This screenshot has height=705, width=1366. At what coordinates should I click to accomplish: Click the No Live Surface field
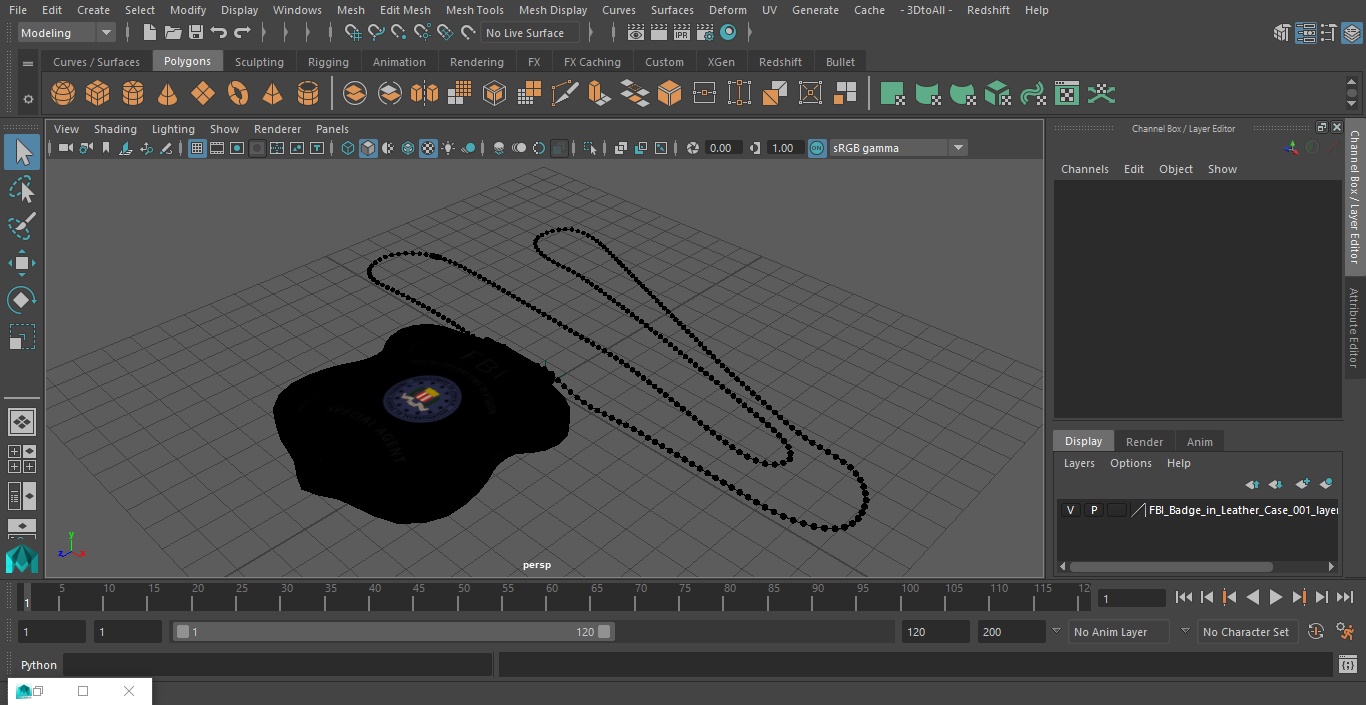click(530, 33)
